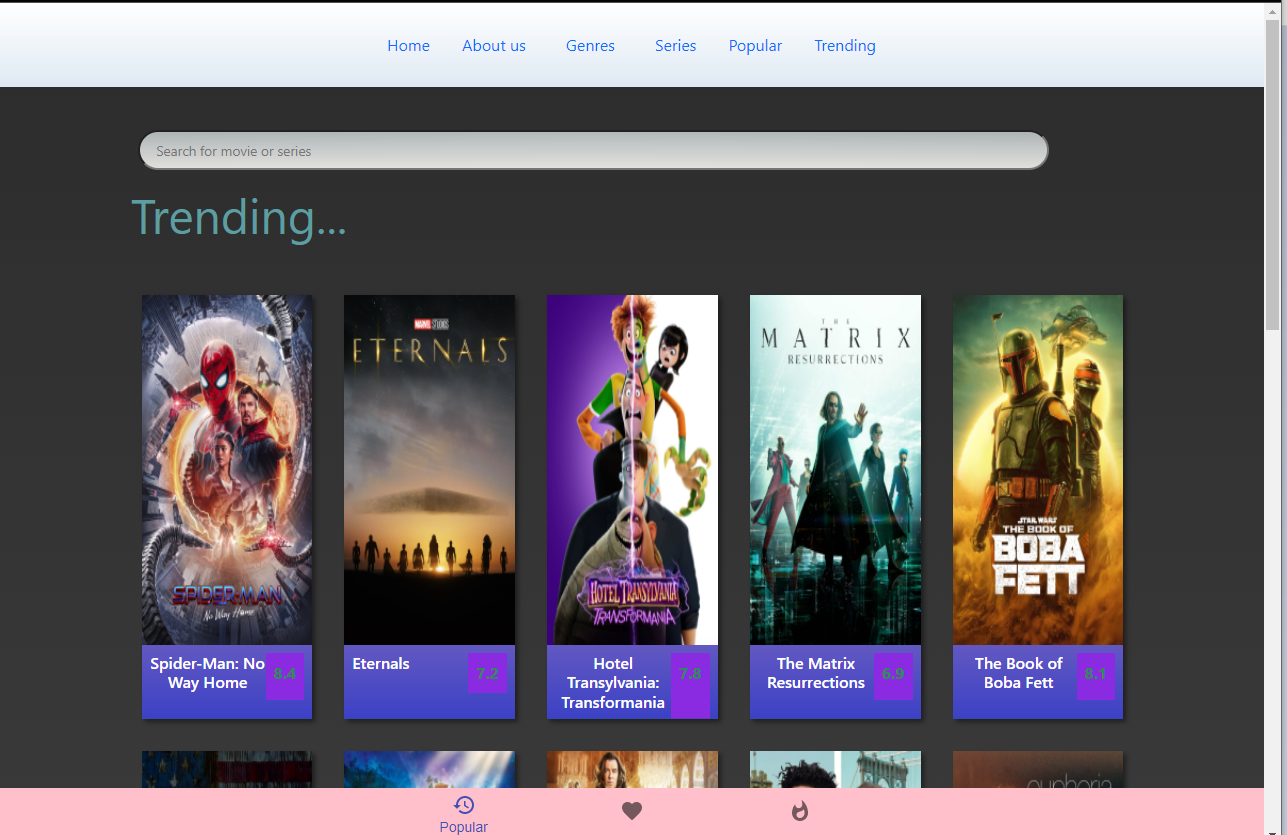The width and height of the screenshot is (1287, 835).
Task: Click the 7.8 rating badge on Hotel Transylvania
Action: [690, 674]
